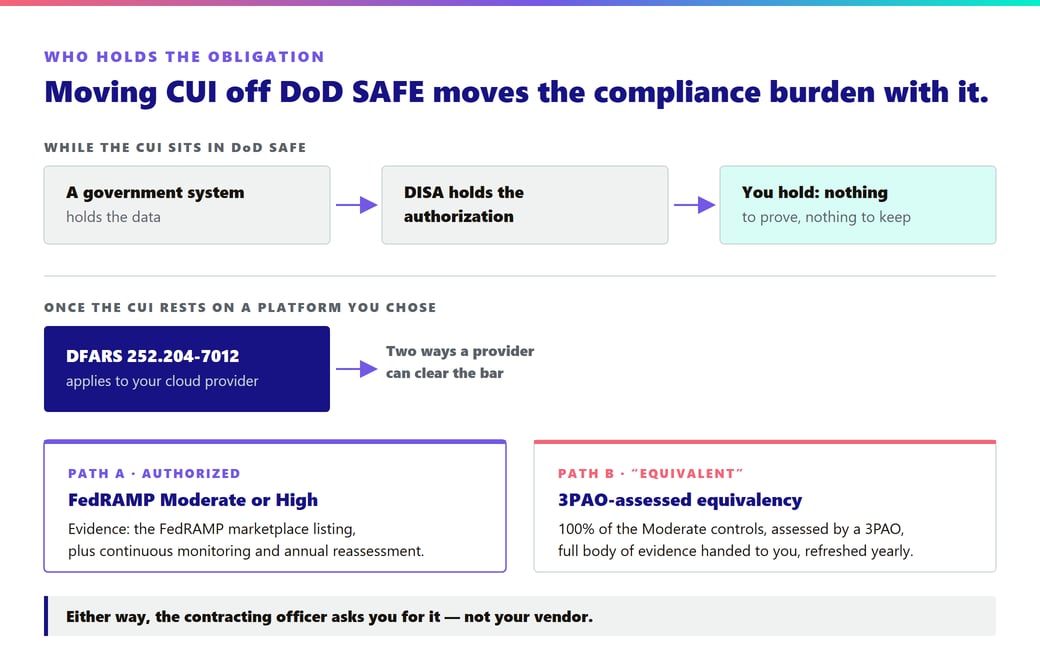
Task: Click the 'WHO HOLDS THE OBLIGATION' eyebrow label
Action: (x=184, y=57)
